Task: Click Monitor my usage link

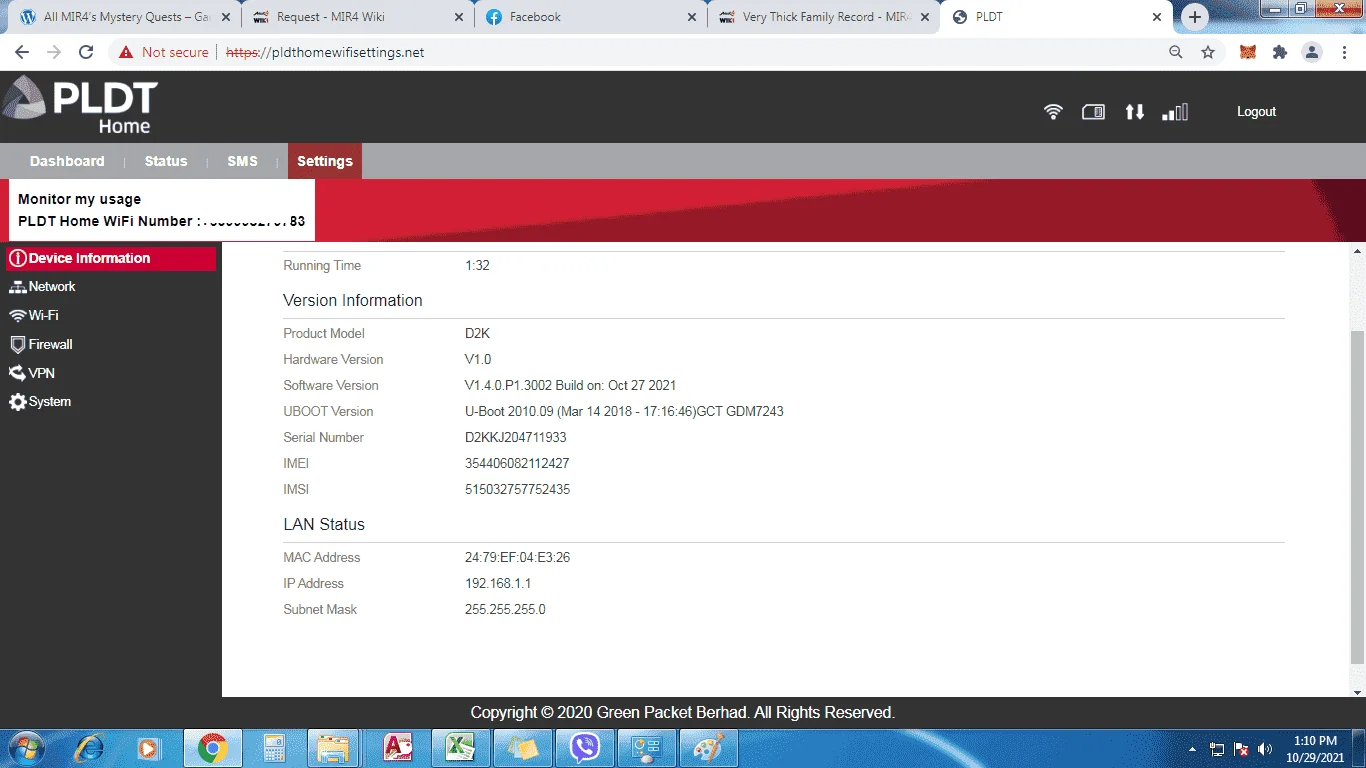Action: (79, 199)
